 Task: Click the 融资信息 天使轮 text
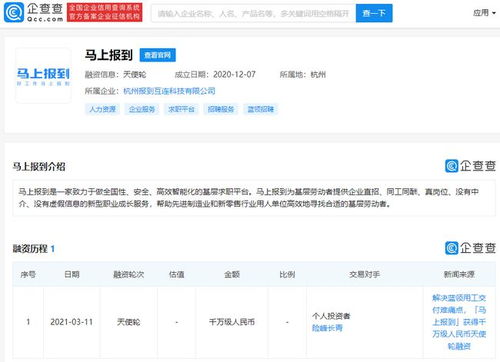(x=115, y=74)
